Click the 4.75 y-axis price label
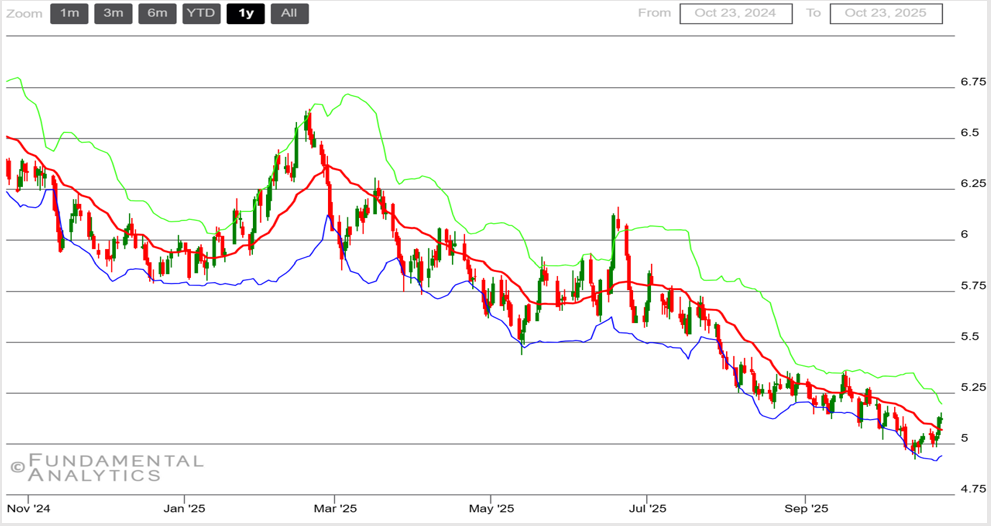 pyautogui.click(x=972, y=489)
